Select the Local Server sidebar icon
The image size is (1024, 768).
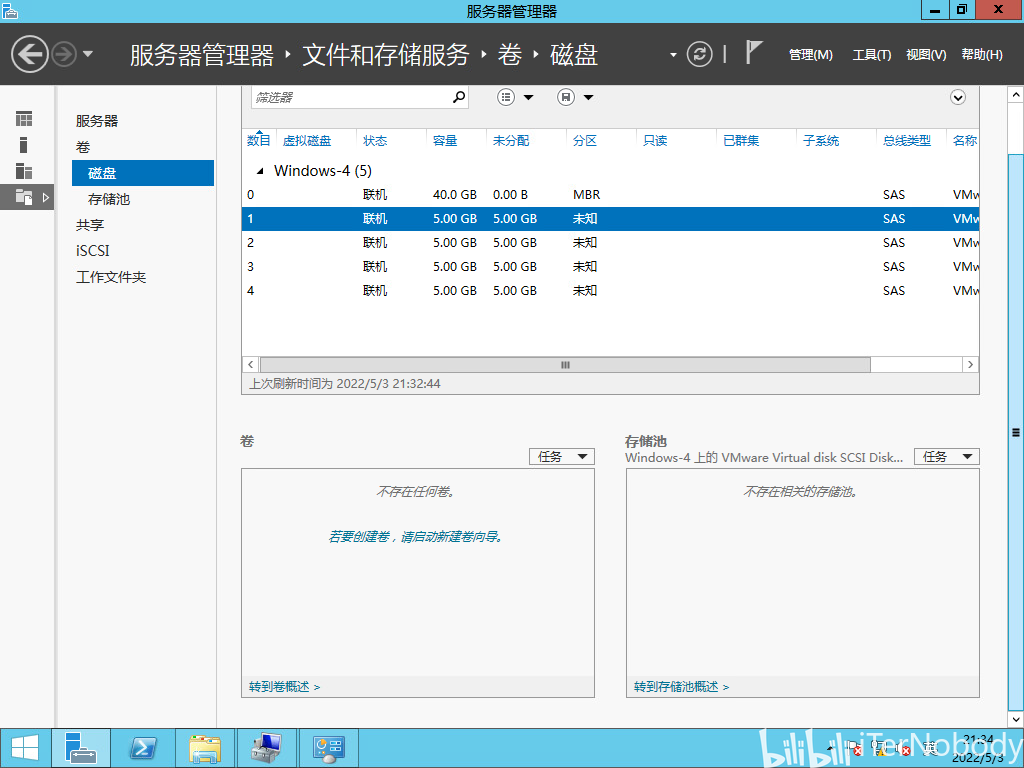pyautogui.click(x=24, y=145)
